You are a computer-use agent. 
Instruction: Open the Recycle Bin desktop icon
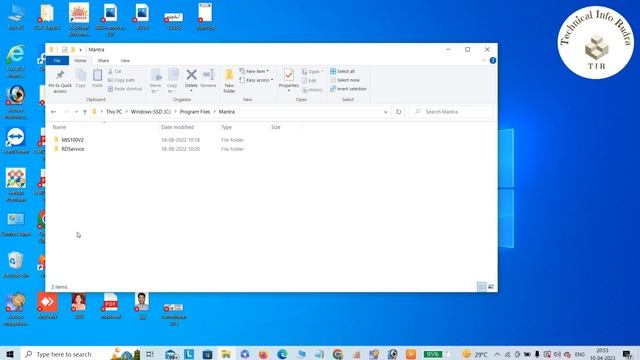(x=16, y=265)
